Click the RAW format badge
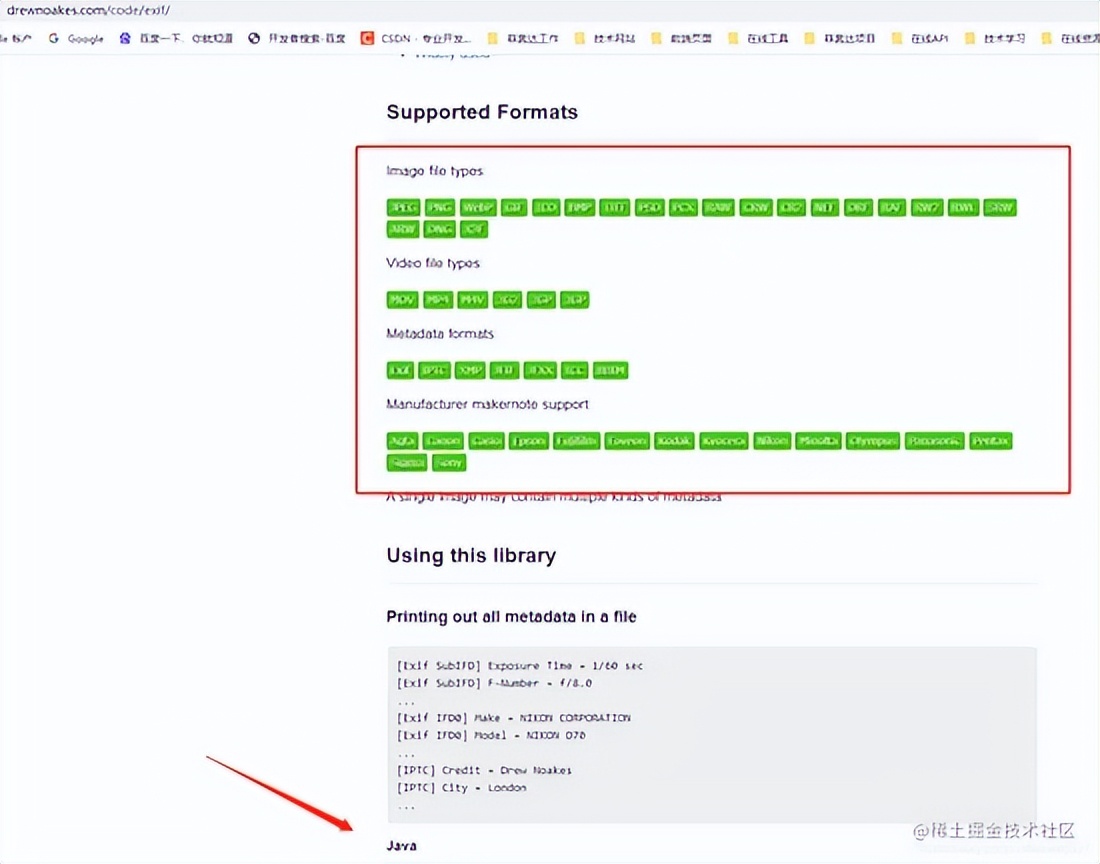The image size is (1100, 864). coord(718,208)
